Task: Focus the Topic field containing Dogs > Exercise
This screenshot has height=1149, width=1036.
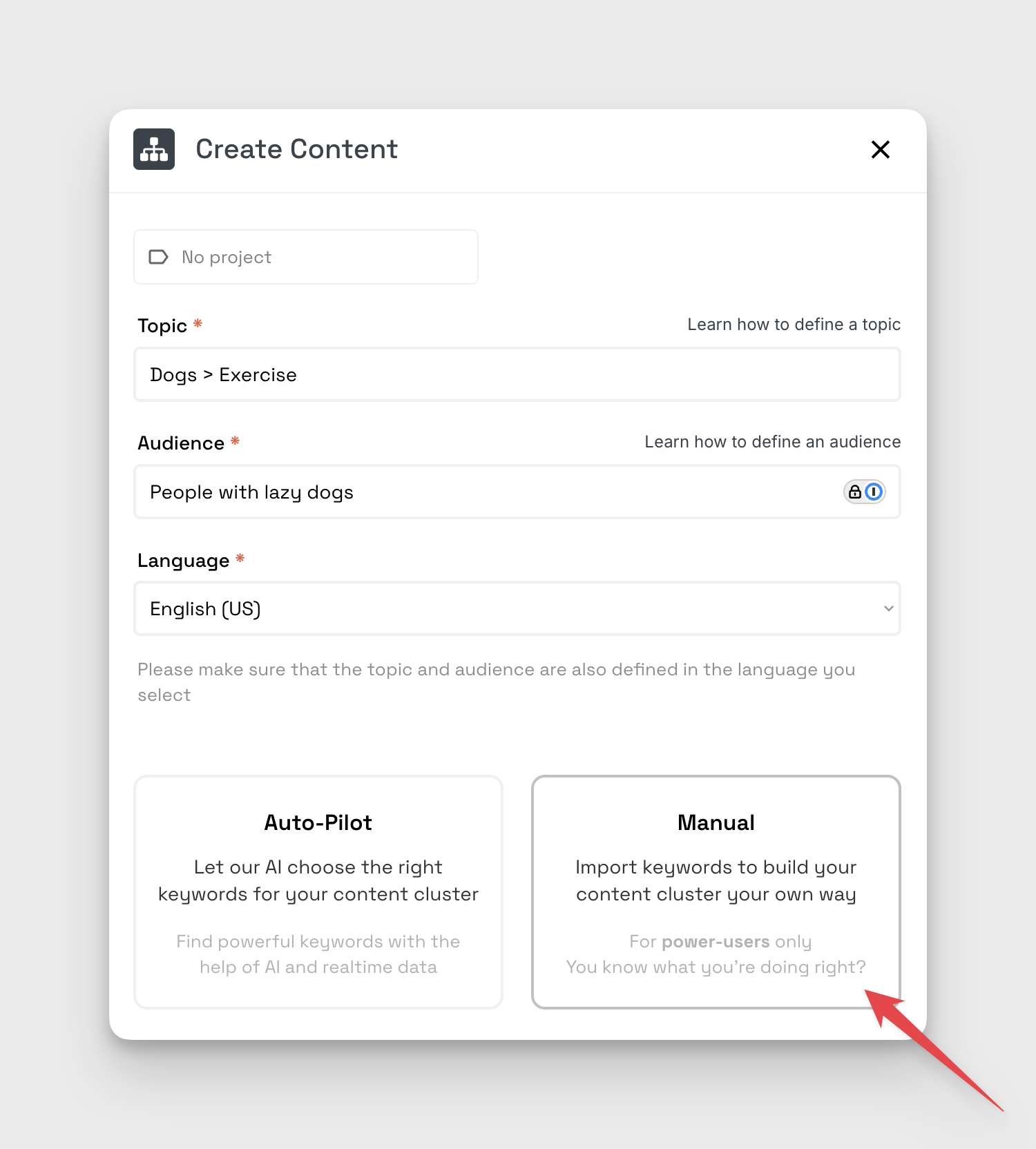Action: click(x=517, y=374)
